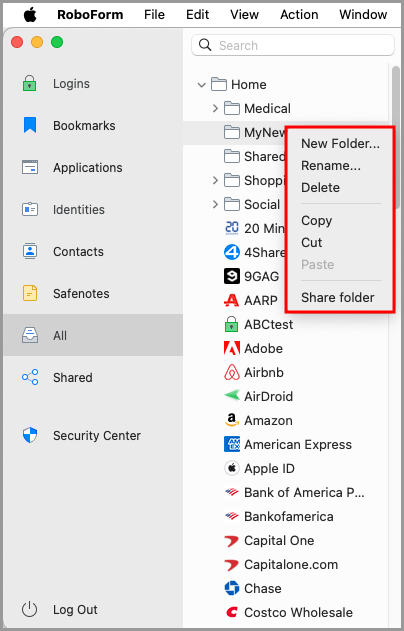Click the Adobe logo icon
Screen dimensions: 404x631
pyautogui.click(x=232, y=348)
